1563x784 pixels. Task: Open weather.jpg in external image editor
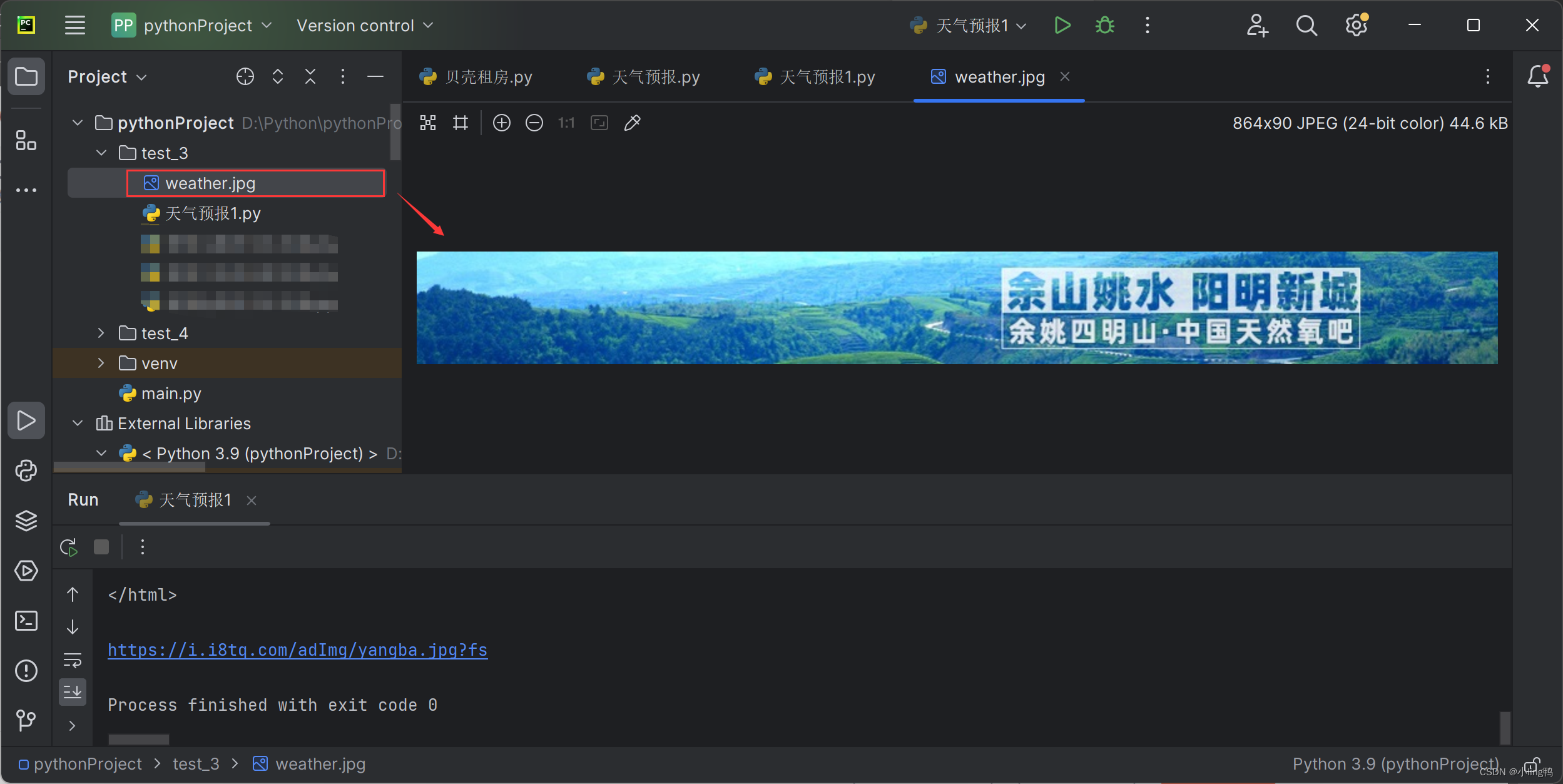632,123
